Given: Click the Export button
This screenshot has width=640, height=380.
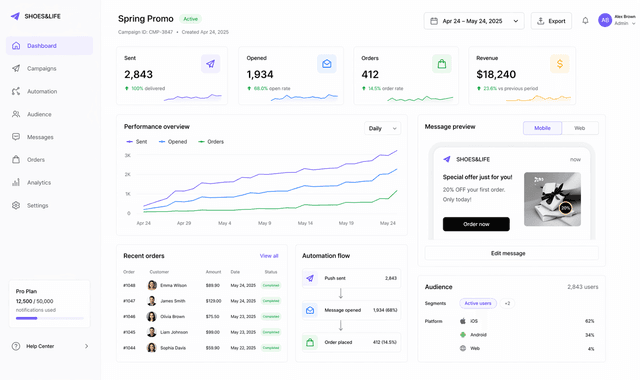Looking at the screenshot, I should [551, 21].
